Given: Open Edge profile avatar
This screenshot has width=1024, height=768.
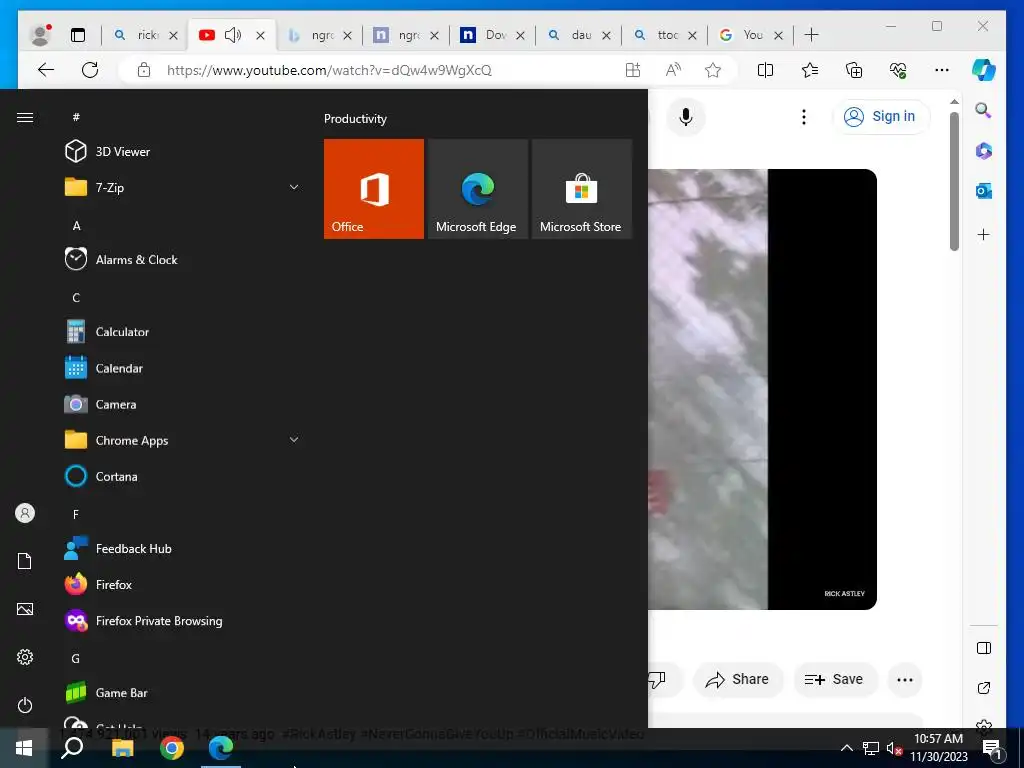Looking at the screenshot, I should [41, 35].
